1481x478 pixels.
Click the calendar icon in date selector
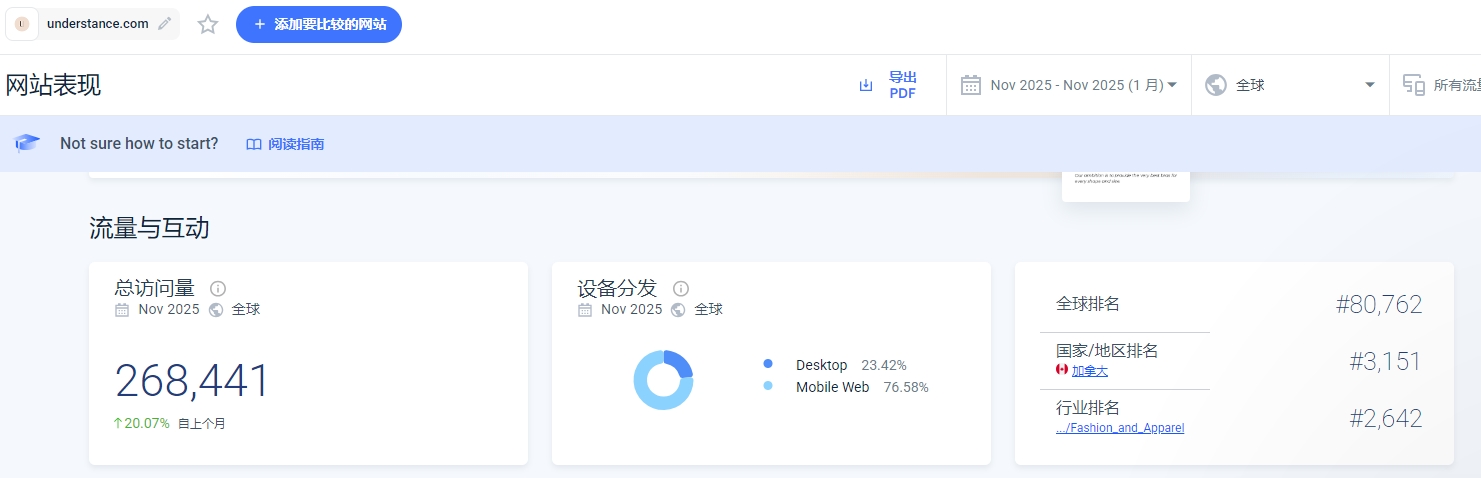click(x=970, y=85)
